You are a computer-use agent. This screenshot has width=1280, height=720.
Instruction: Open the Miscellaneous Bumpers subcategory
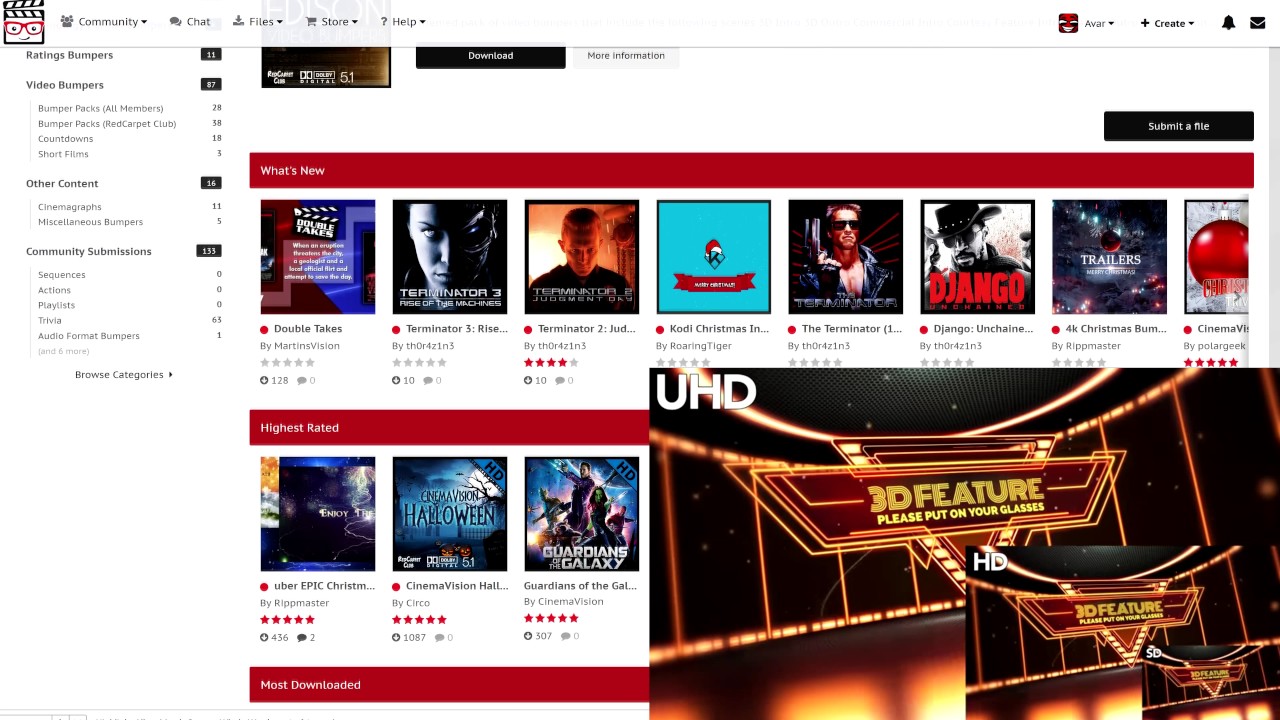(90, 222)
